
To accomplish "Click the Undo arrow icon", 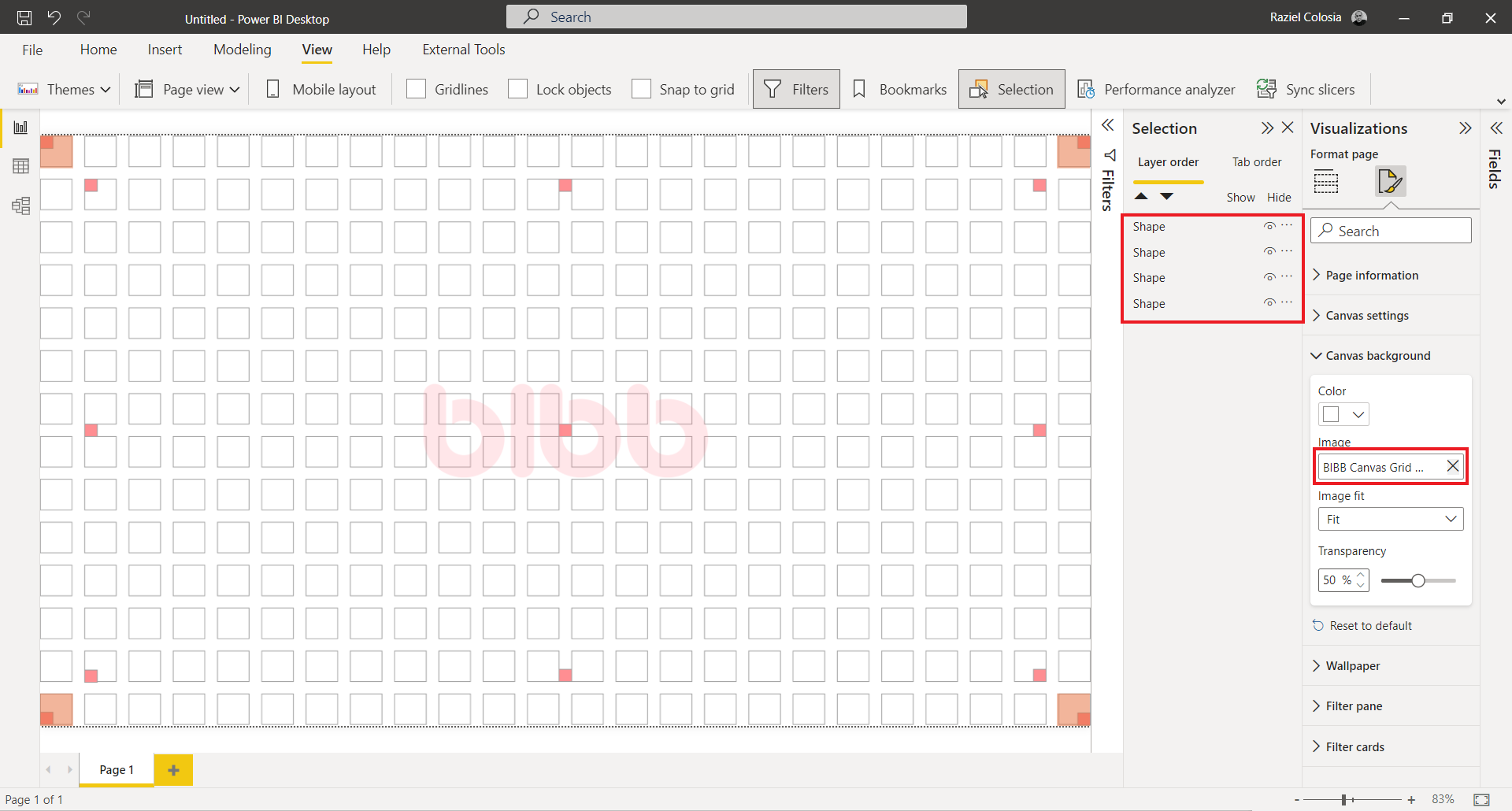I will pos(54,17).
